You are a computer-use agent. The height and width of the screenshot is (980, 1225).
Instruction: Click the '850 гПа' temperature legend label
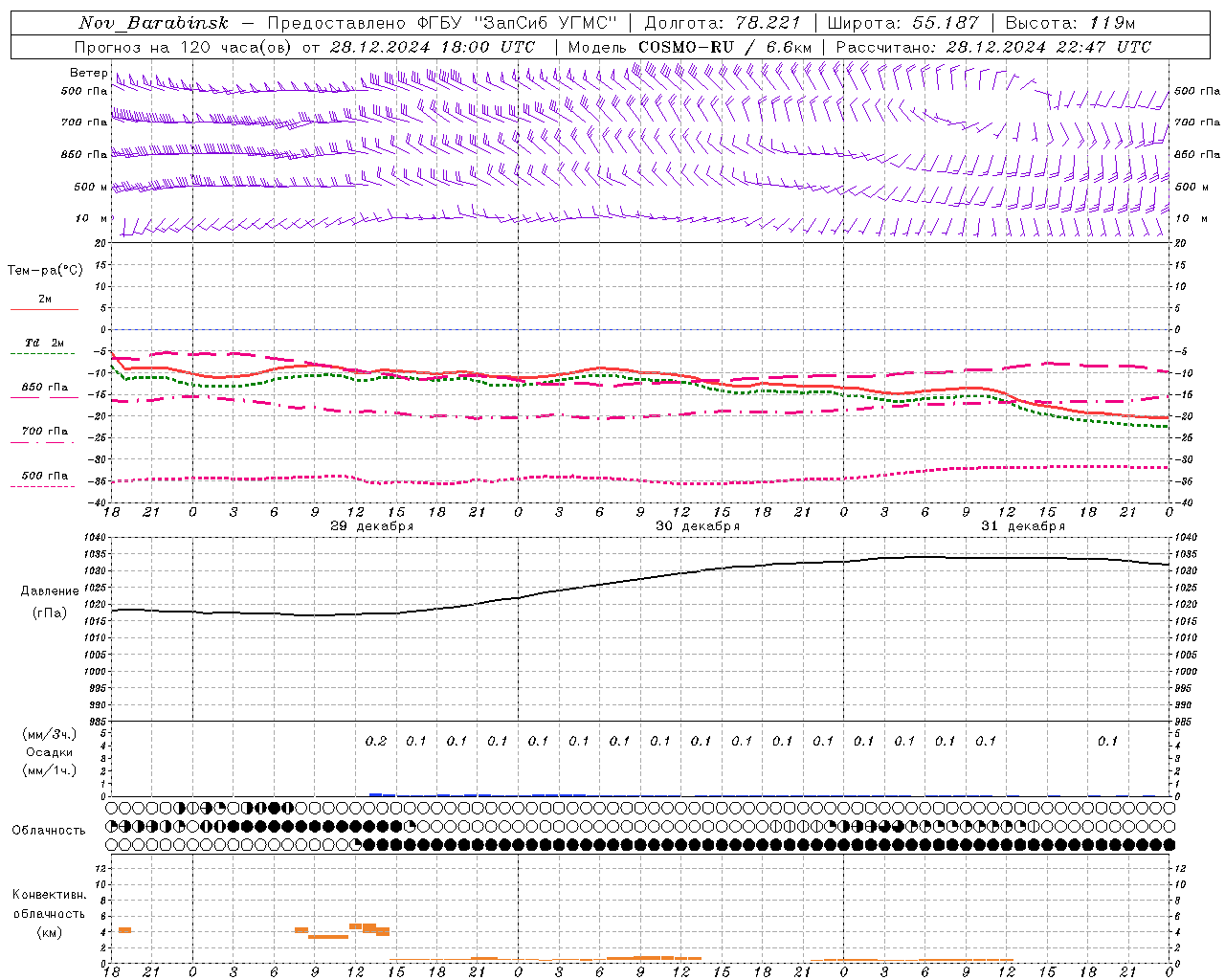pos(45,388)
